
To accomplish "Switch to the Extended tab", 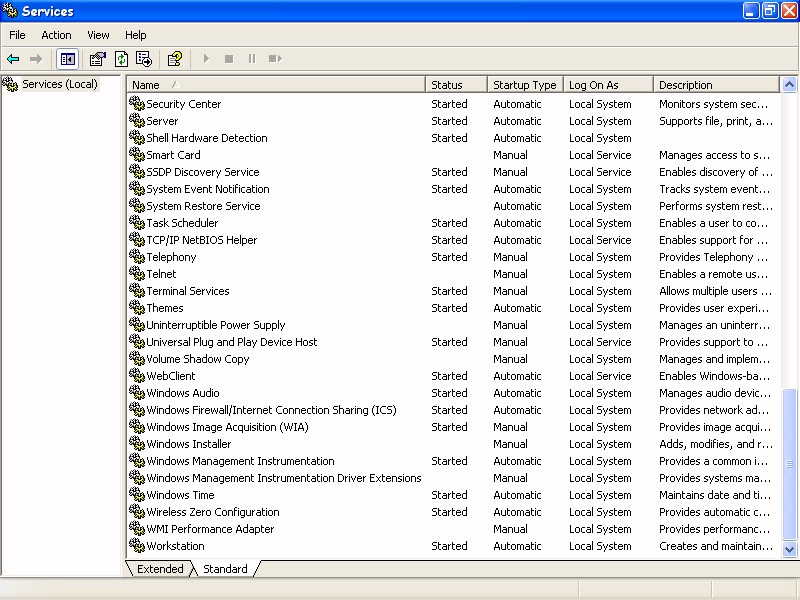I will [160, 569].
